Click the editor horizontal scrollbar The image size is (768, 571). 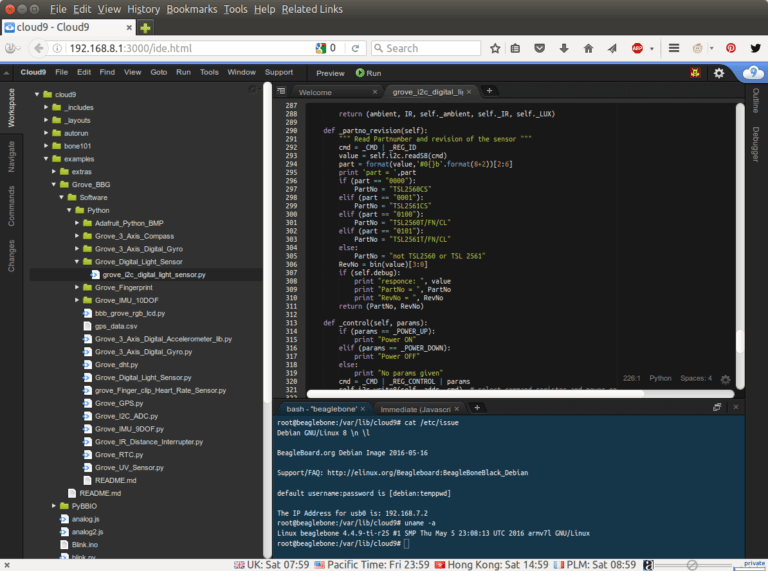pos(520,394)
